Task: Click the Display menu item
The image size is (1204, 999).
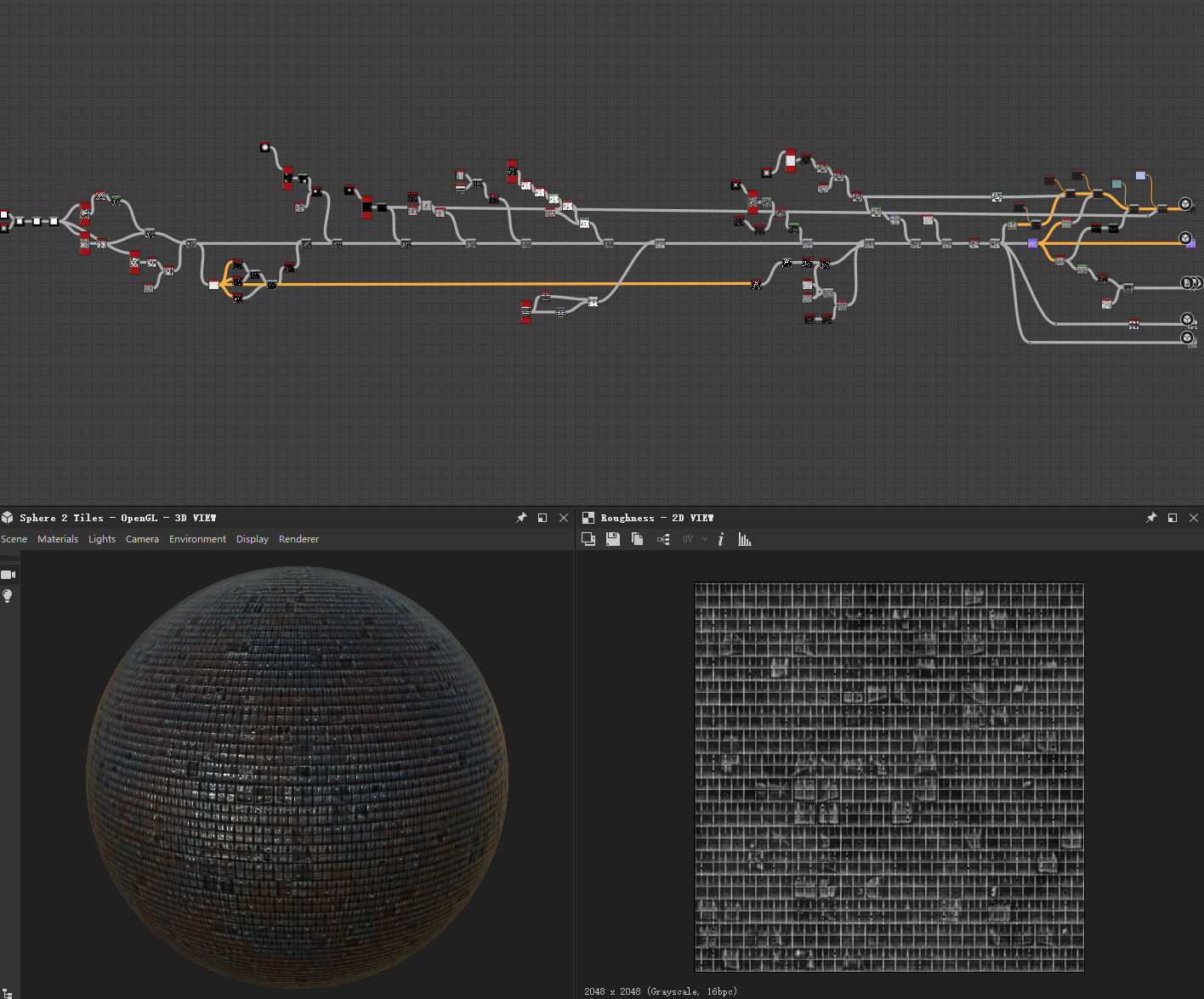Action: (253, 539)
